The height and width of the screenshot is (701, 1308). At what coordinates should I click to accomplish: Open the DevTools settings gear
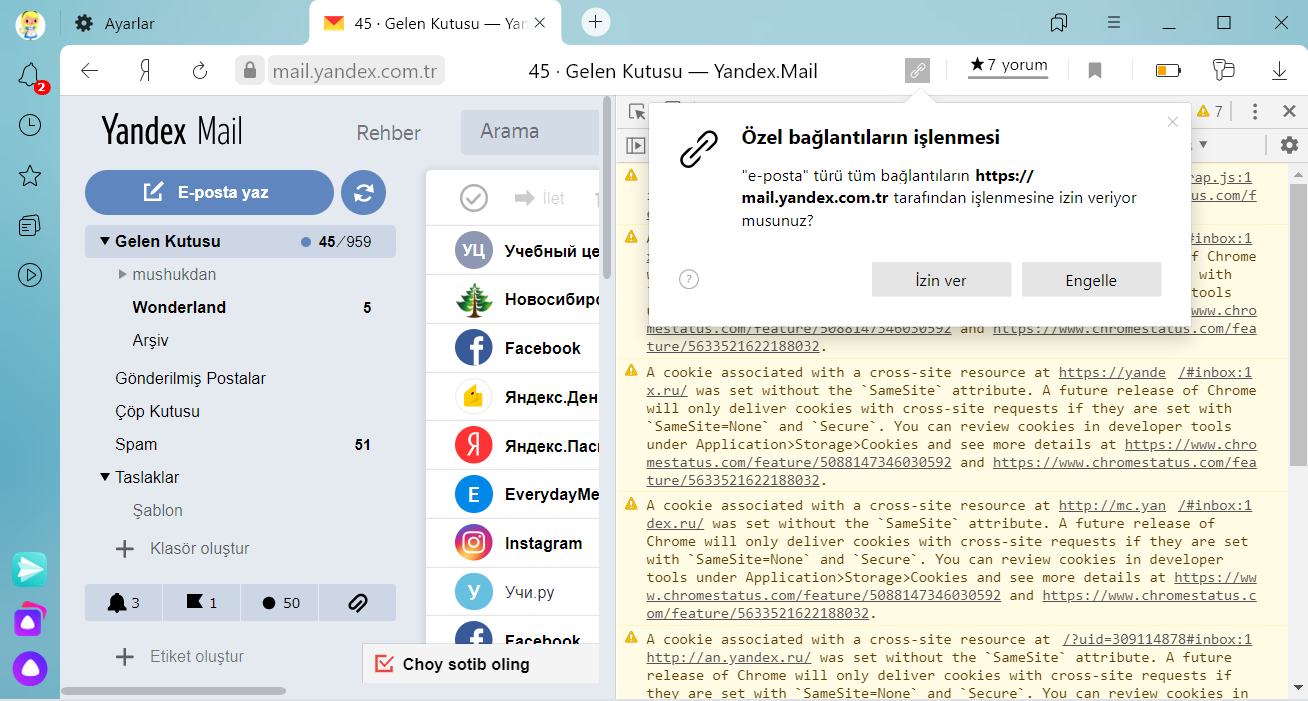pos(1289,145)
